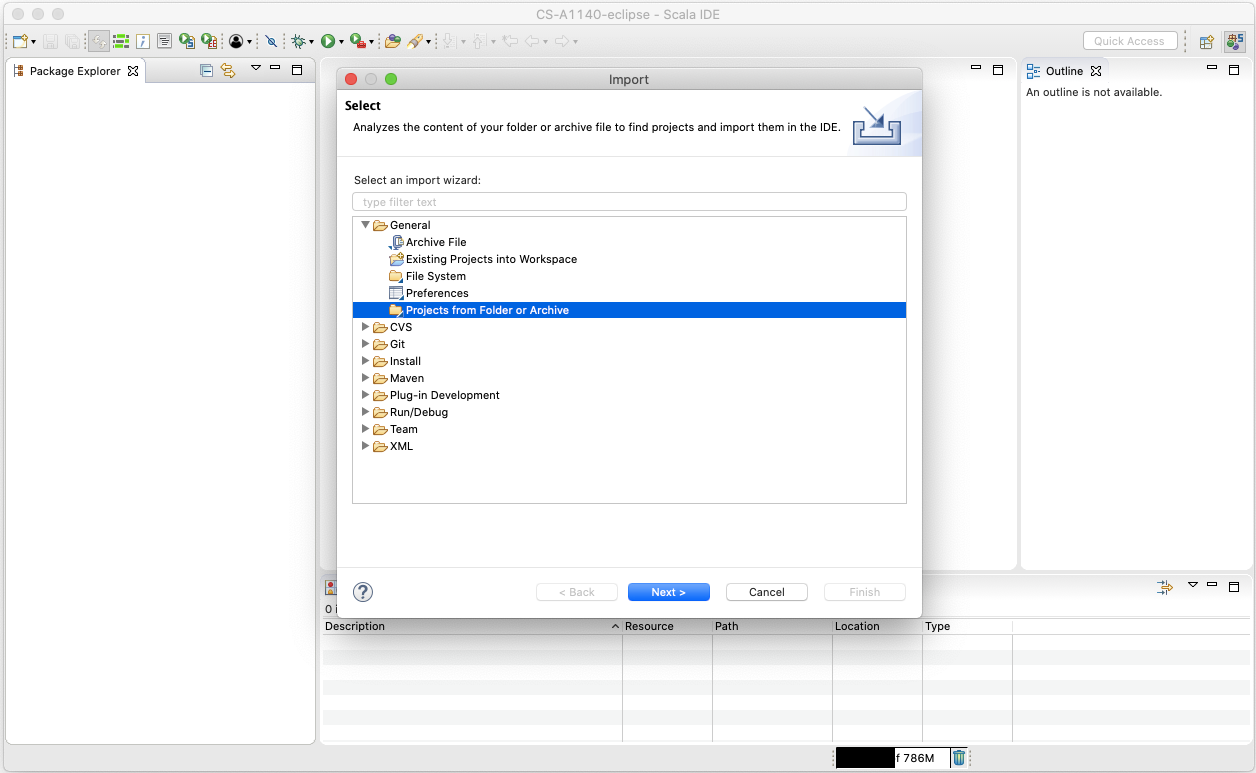Switch to the Scala perspective icon
This screenshot has height=773, width=1256.
[1235, 41]
